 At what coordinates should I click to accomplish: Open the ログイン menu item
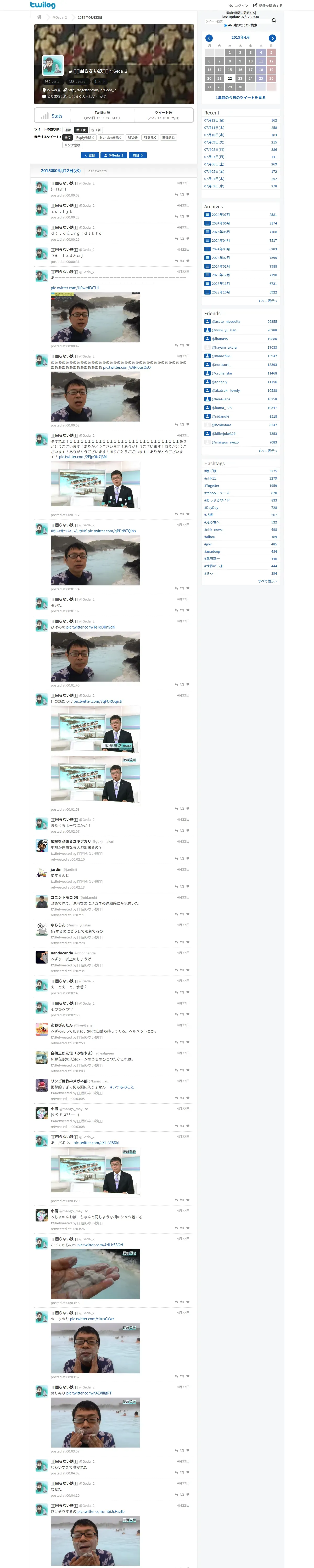(238, 5)
